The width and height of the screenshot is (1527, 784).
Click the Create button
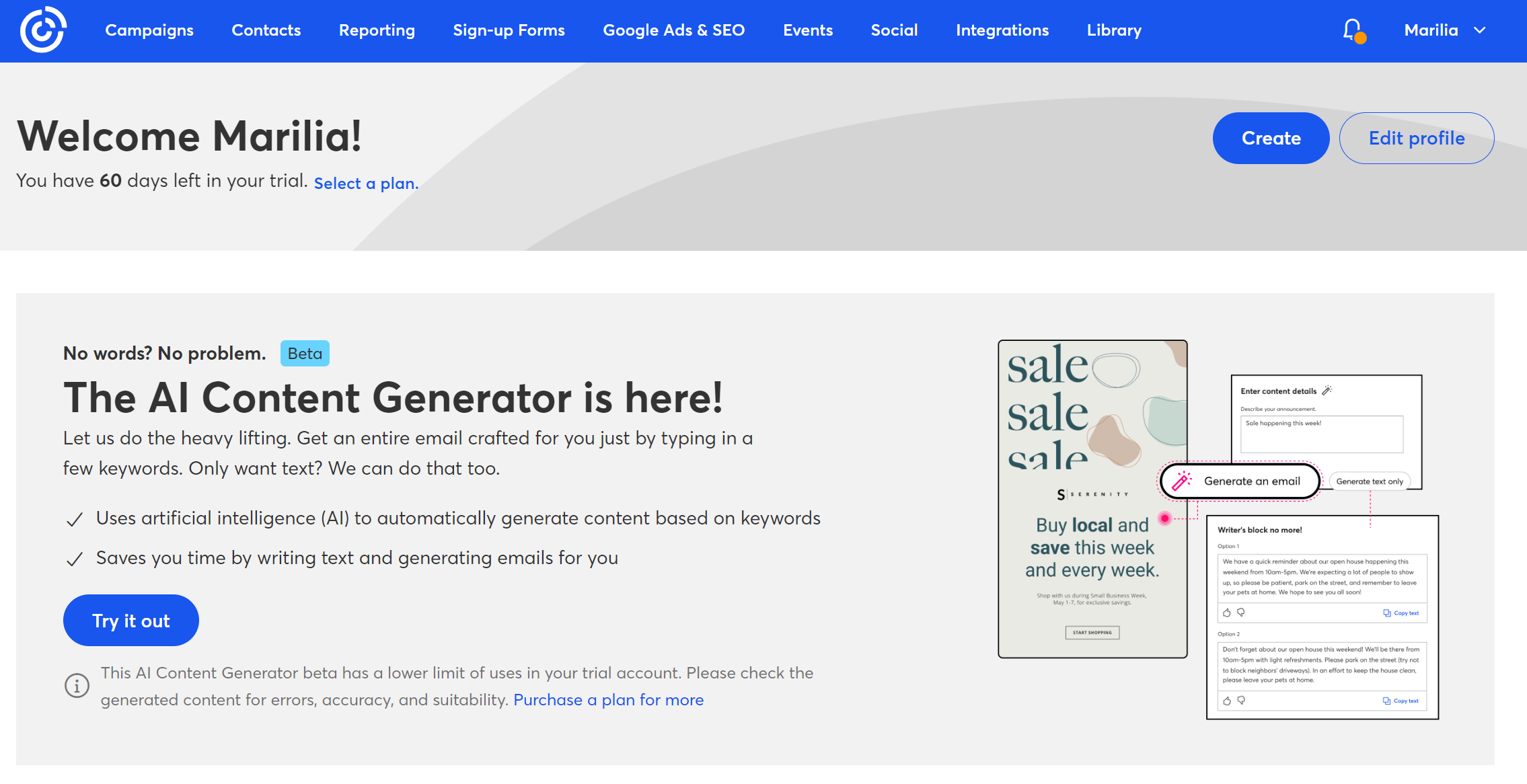[1270, 138]
